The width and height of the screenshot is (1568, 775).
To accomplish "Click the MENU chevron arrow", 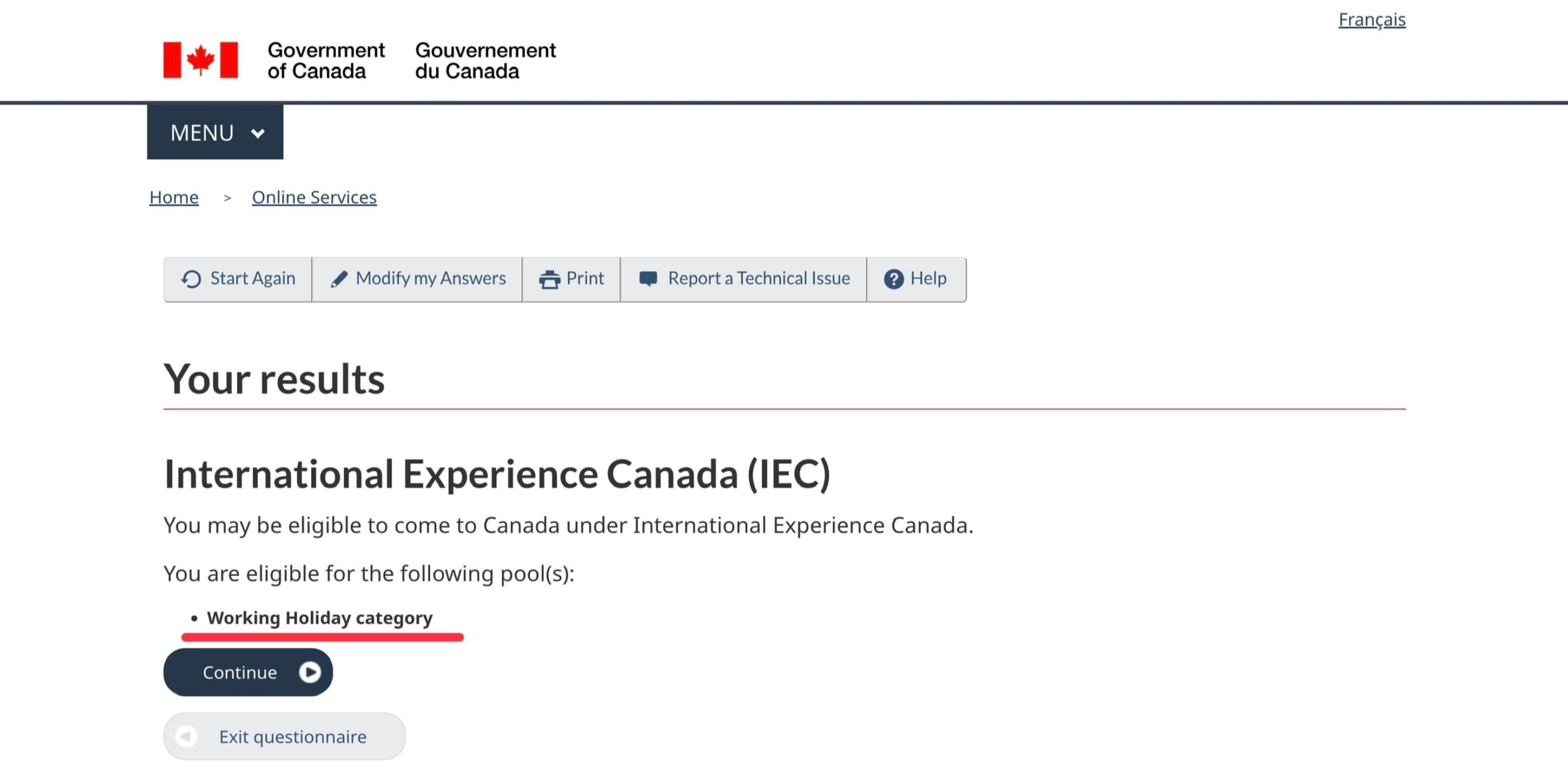I will coord(258,133).
